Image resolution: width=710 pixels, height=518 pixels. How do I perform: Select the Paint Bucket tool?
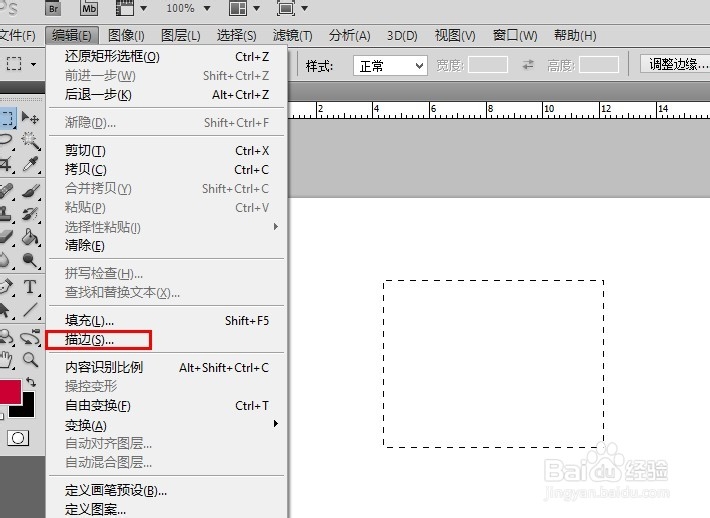coord(30,236)
